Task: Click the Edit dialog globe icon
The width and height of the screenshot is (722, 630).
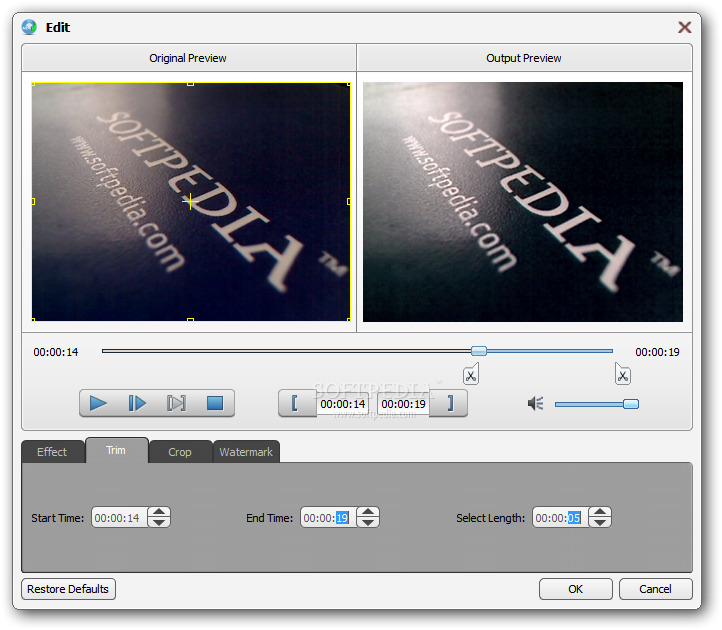Action: click(29, 27)
